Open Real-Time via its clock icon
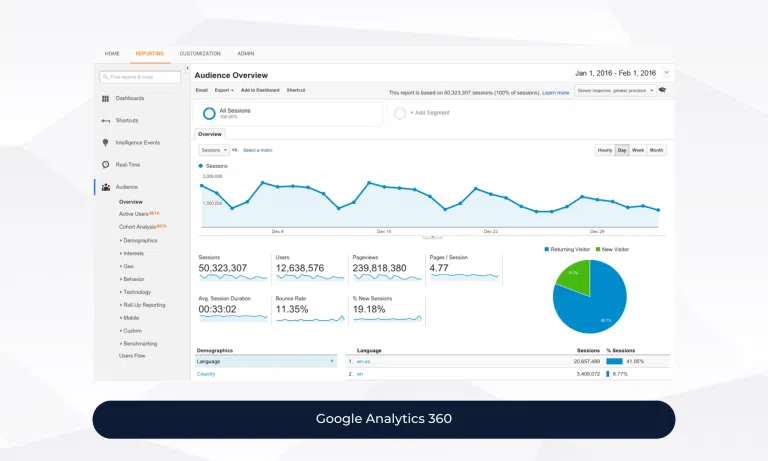The width and height of the screenshot is (768, 461). coord(106,165)
